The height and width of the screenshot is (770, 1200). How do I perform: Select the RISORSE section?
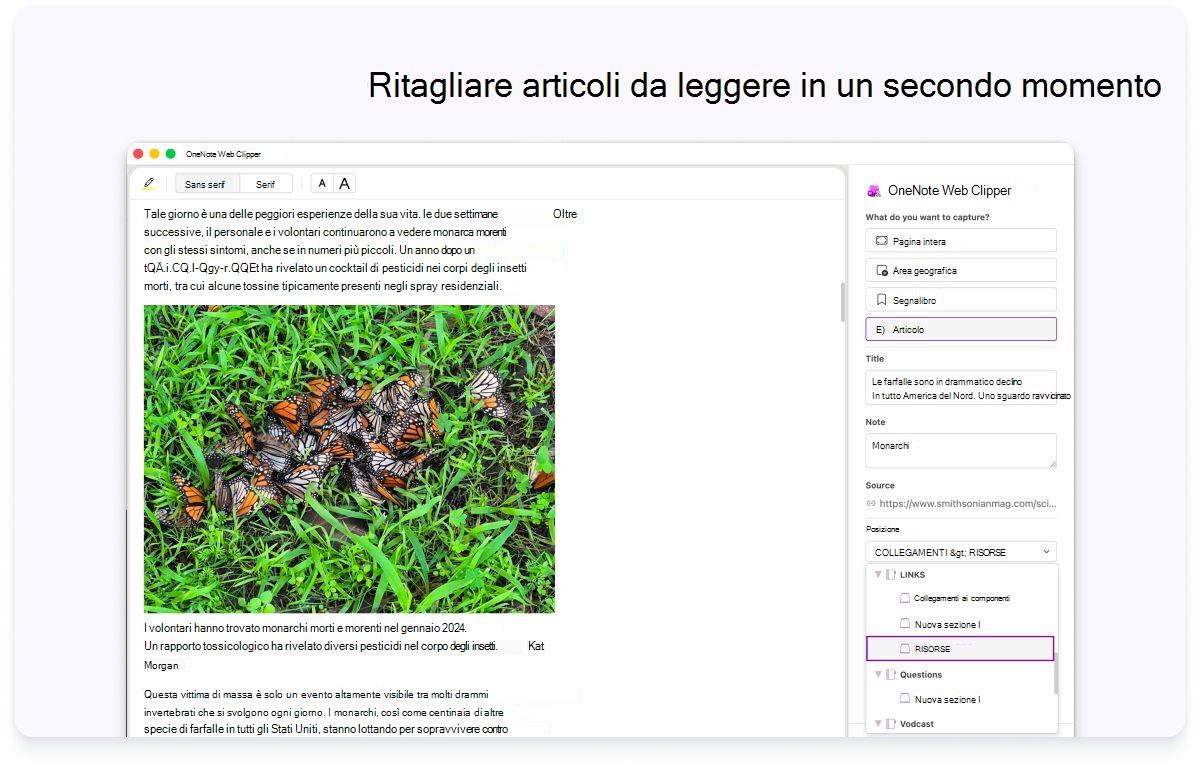click(960, 649)
